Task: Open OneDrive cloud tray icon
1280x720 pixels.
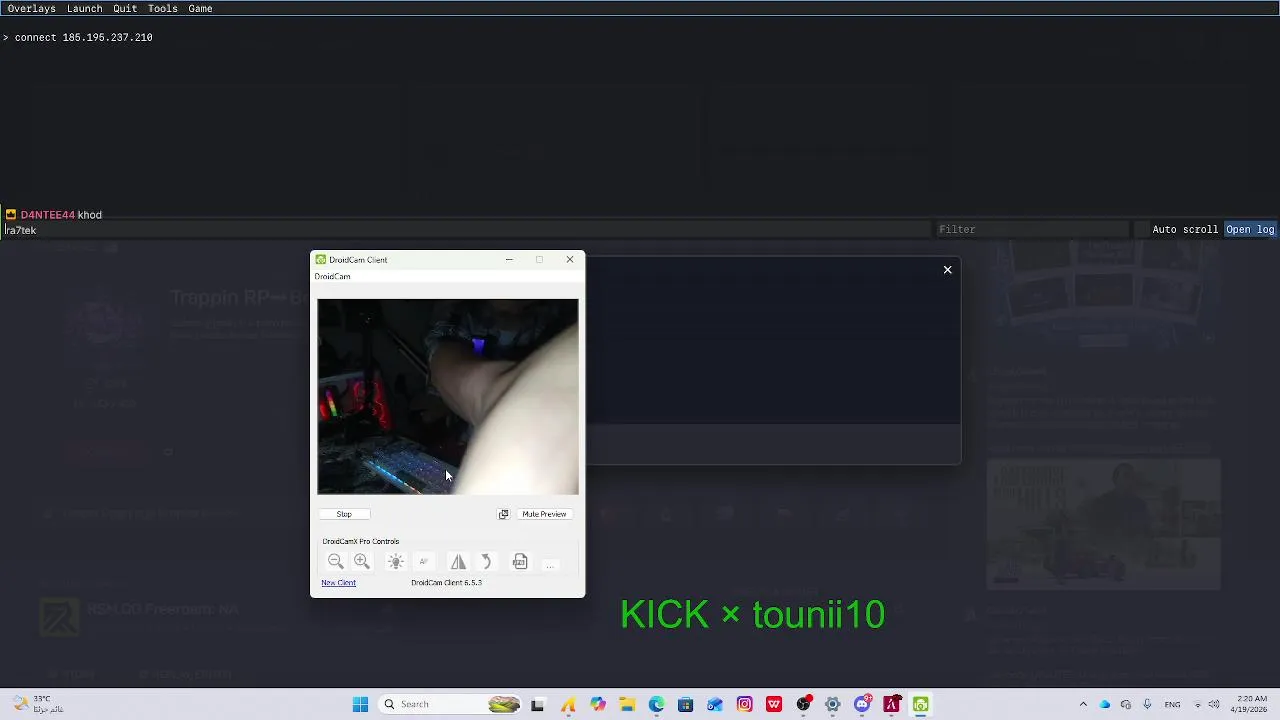Action: [1105, 705]
